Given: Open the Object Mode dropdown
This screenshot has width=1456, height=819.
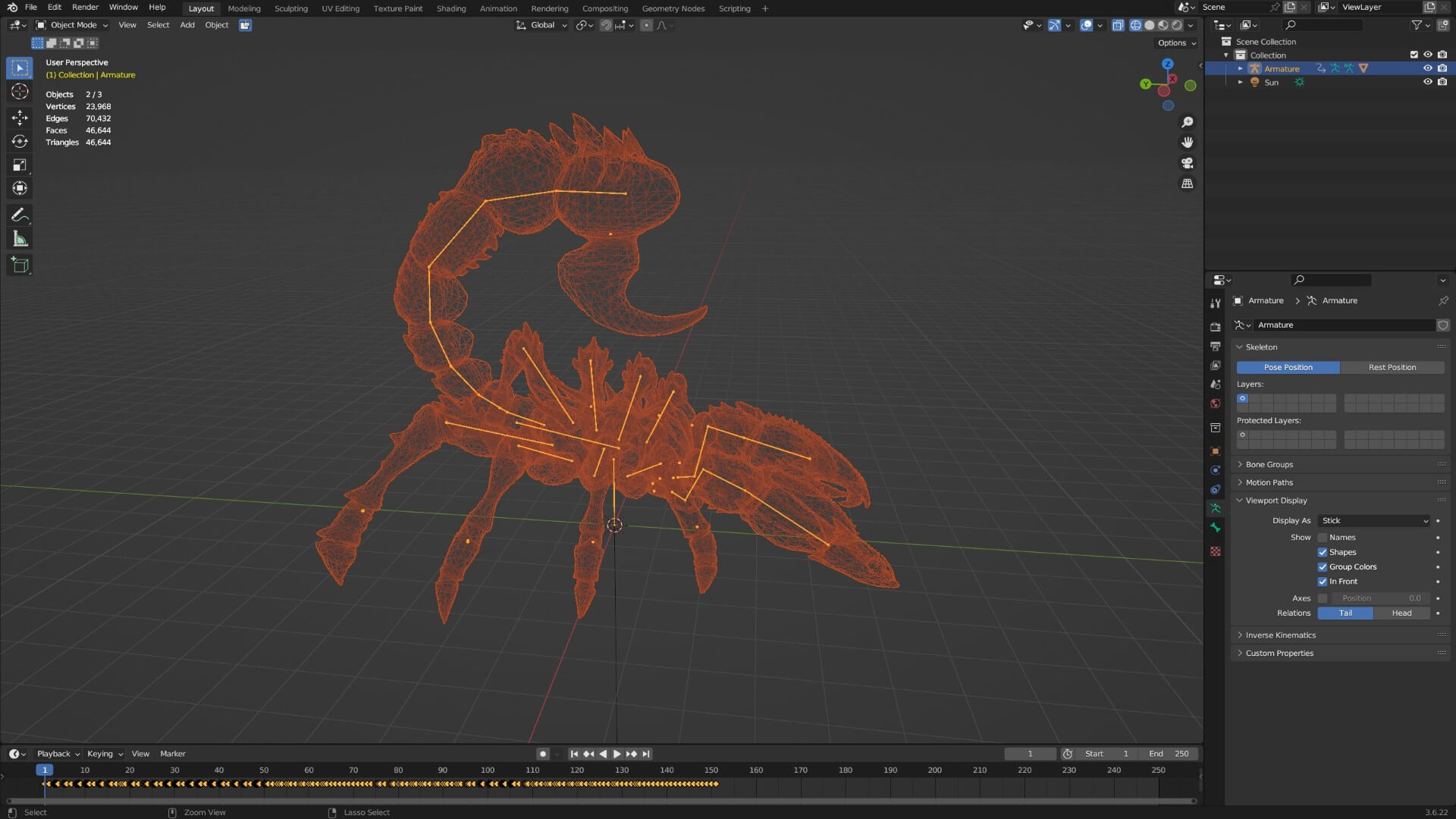Looking at the screenshot, I should click(x=72, y=25).
